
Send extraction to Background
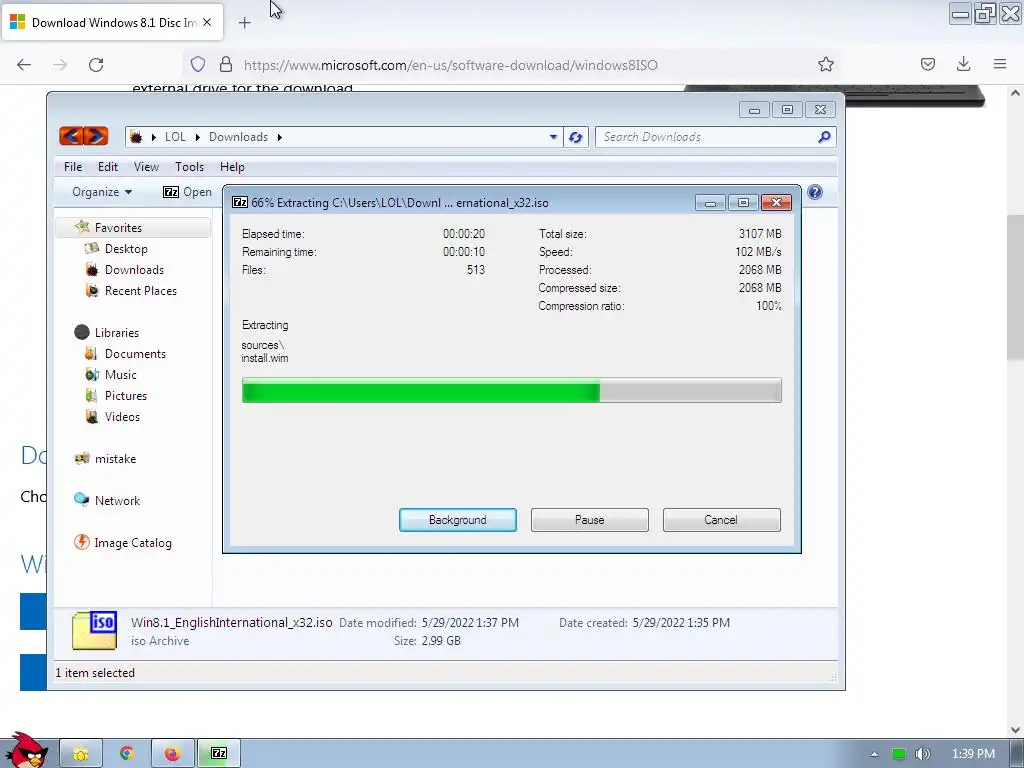458,520
